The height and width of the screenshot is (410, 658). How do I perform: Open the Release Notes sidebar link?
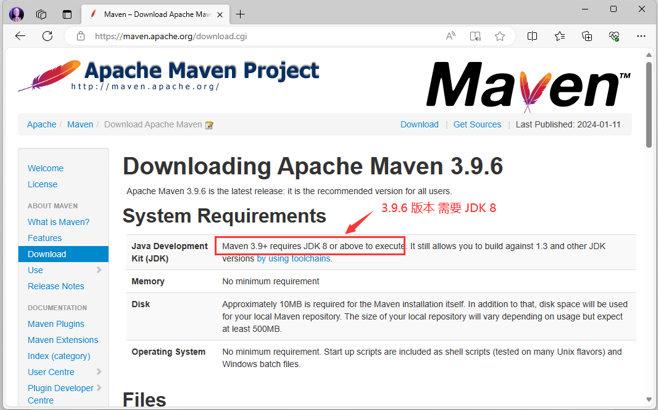[x=56, y=286]
